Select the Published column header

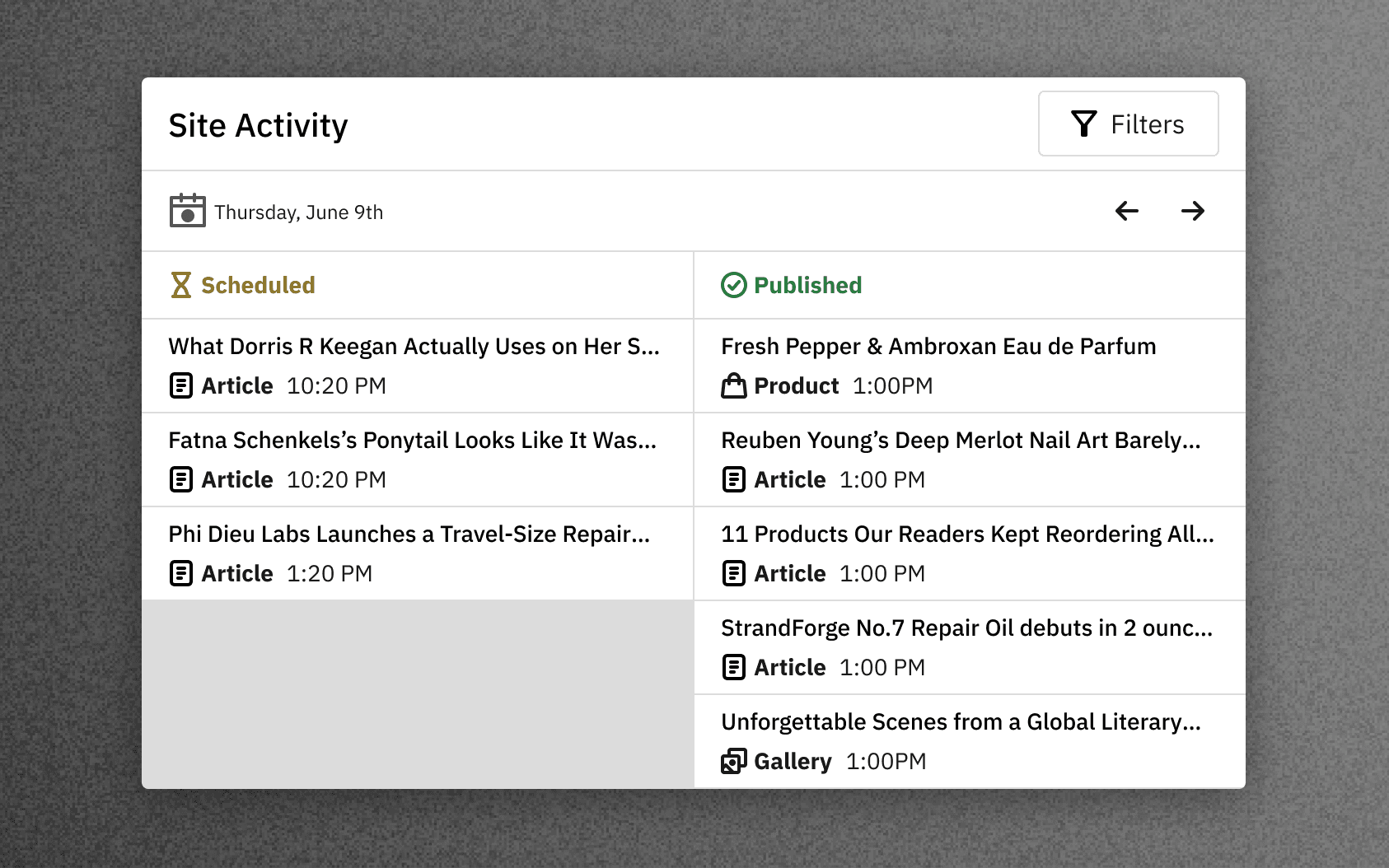(970, 285)
